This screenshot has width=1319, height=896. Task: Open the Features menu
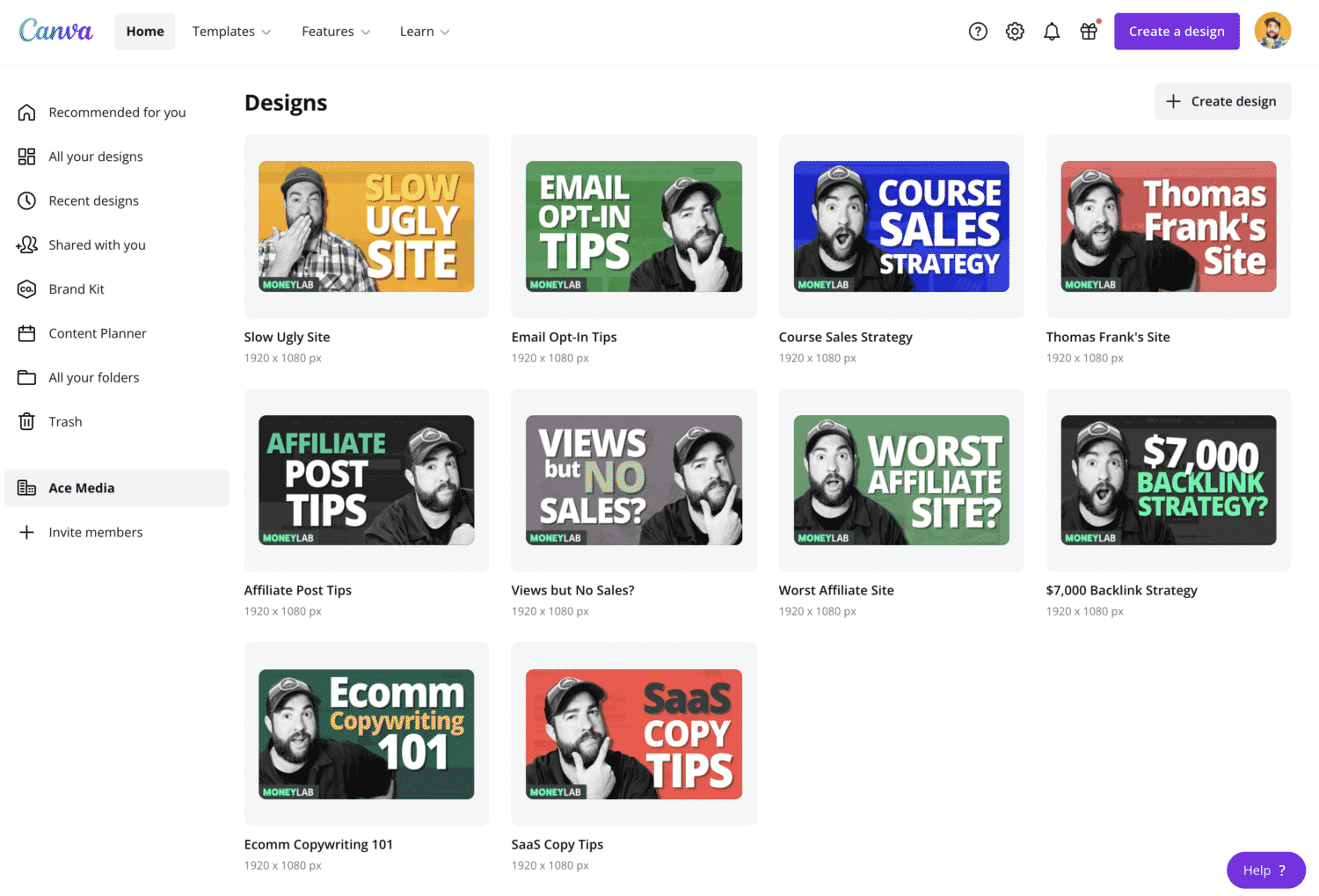click(x=336, y=32)
